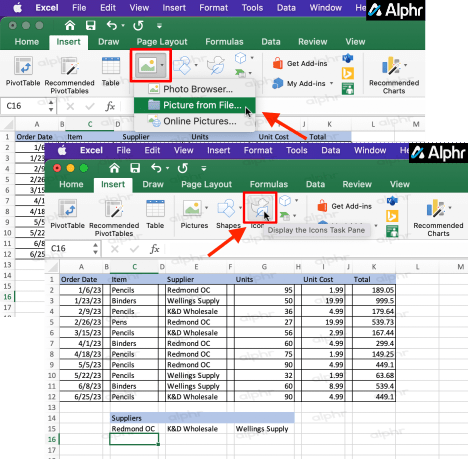468x459 pixels.
Task: Switch to the Formulas tab in lower window
Action: [x=269, y=184]
